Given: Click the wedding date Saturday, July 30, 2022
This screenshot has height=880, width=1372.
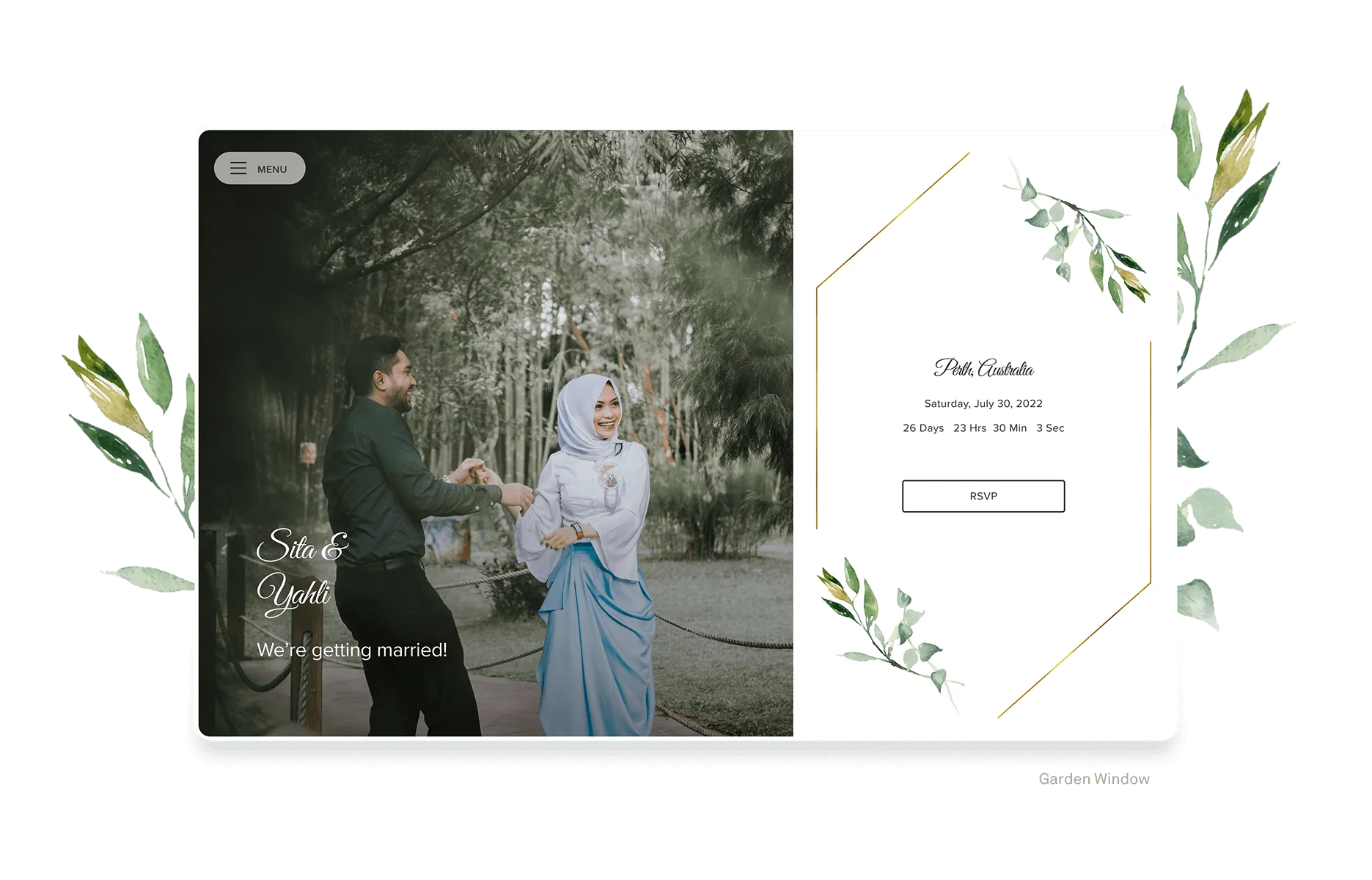Looking at the screenshot, I should (983, 403).
